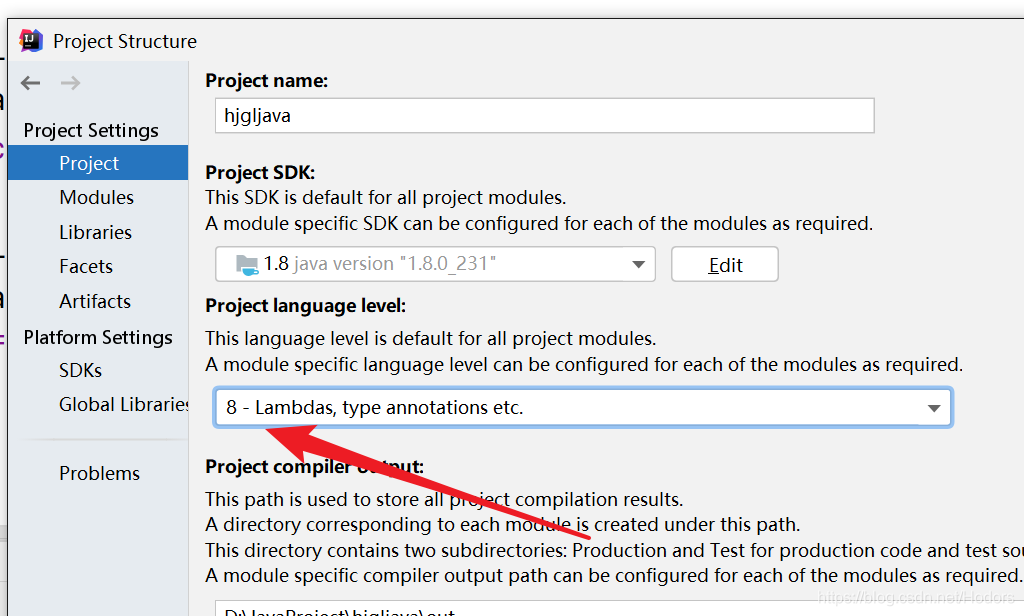Select Modules under Project Settings

[96, 197]
